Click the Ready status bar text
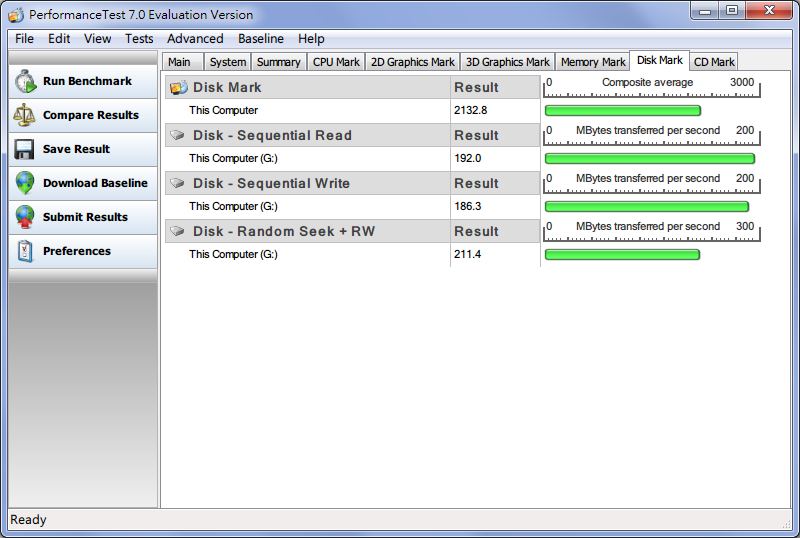The width and height of the screenshot is (800, 538). point(28,520)
